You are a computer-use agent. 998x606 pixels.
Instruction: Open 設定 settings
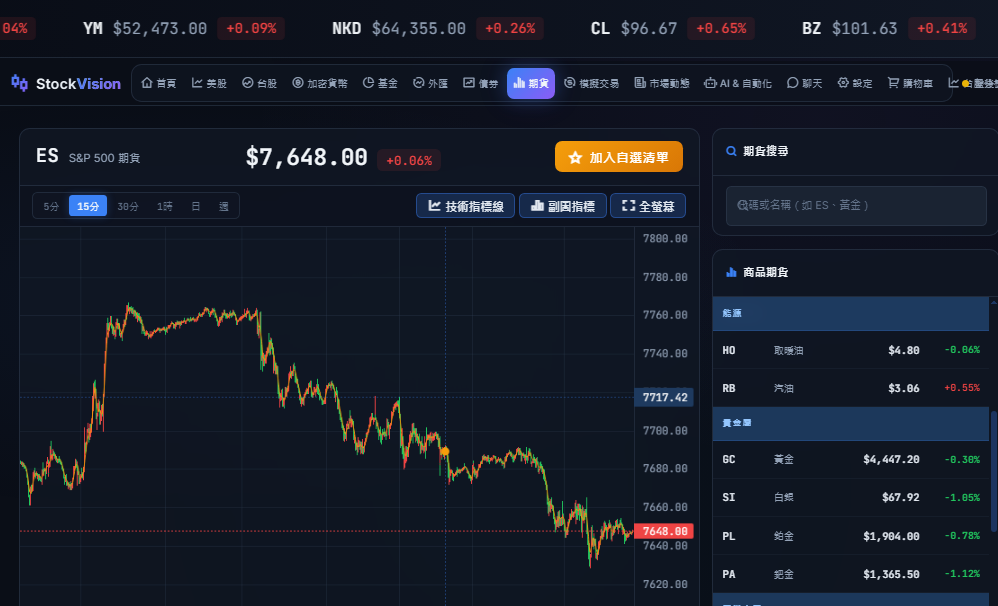[x=855, y=83]
